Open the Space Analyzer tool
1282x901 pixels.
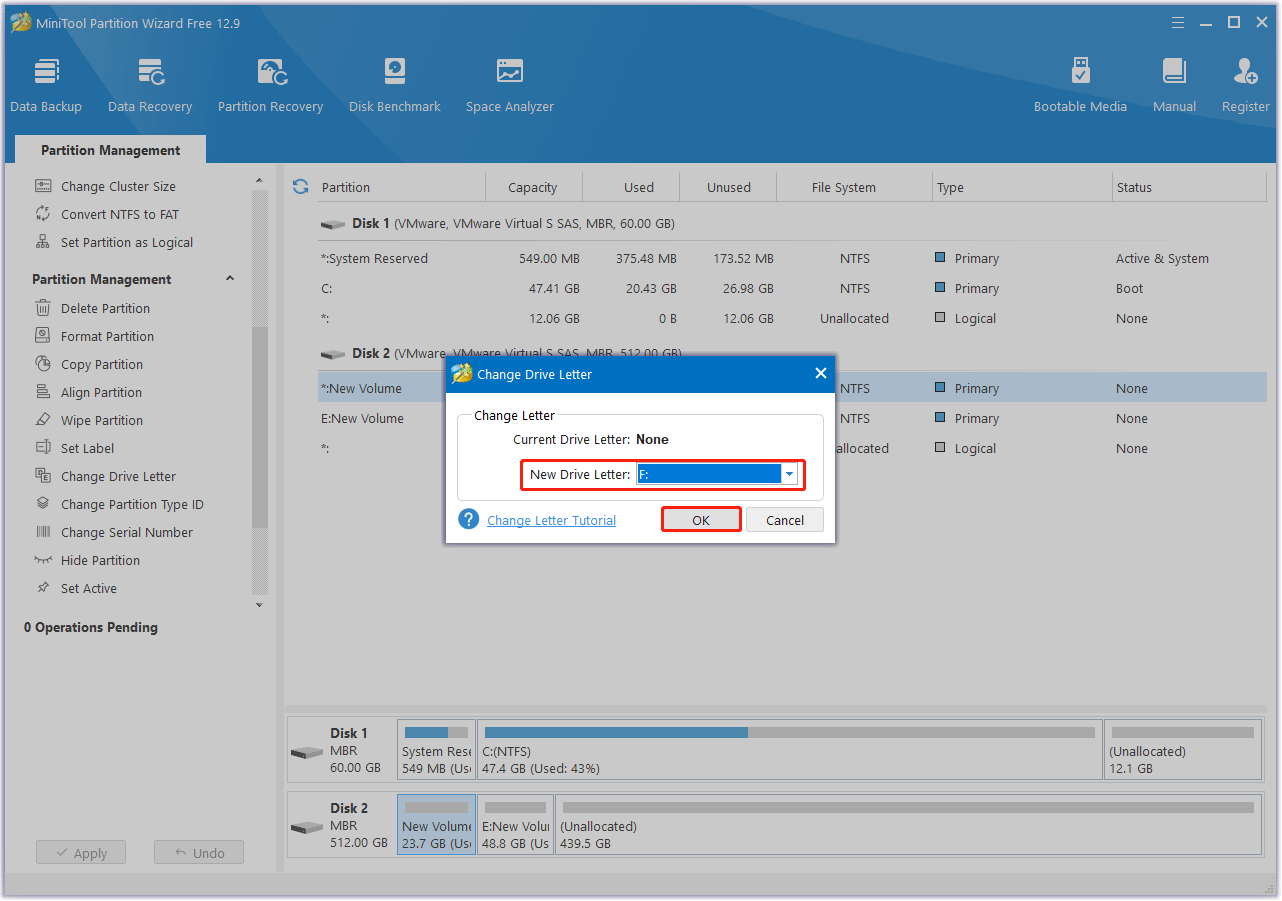[x=510, y=85]
